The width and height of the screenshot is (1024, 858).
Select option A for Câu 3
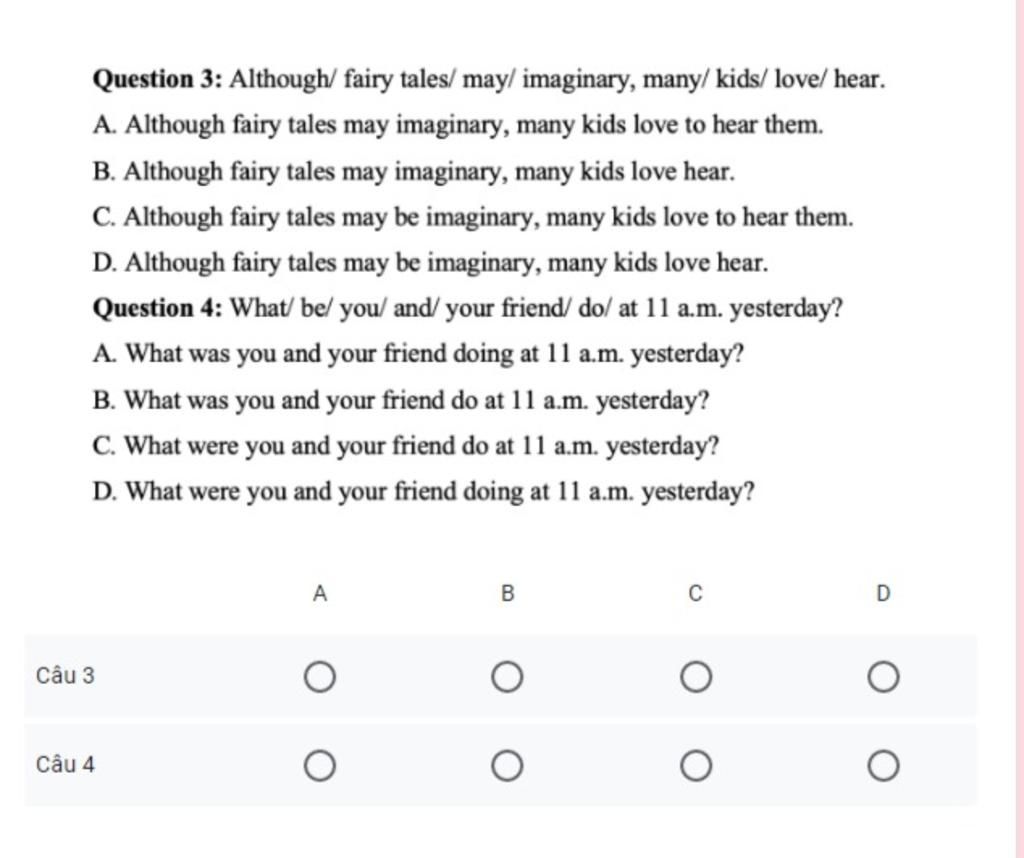(x=320, y=677)
